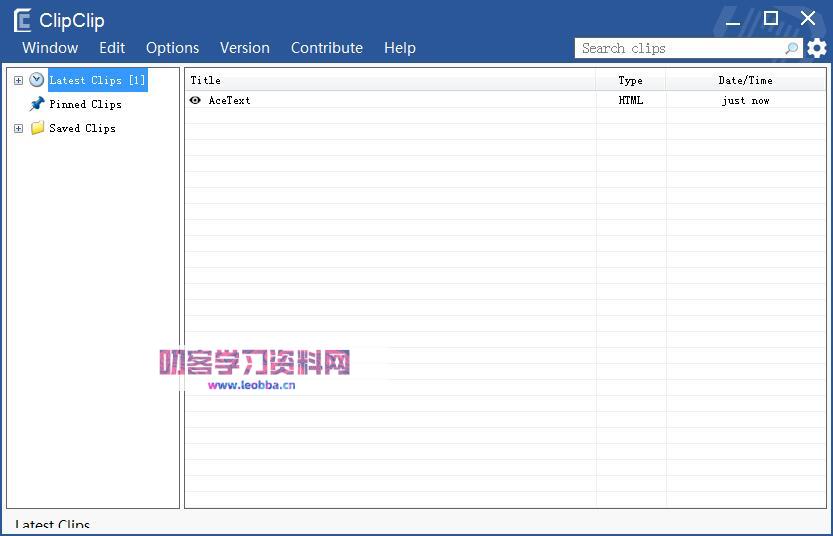This screenshot has height=536, width=833.
Task: Select Pinned Clips in the tree
Action: tap(86, 104)
